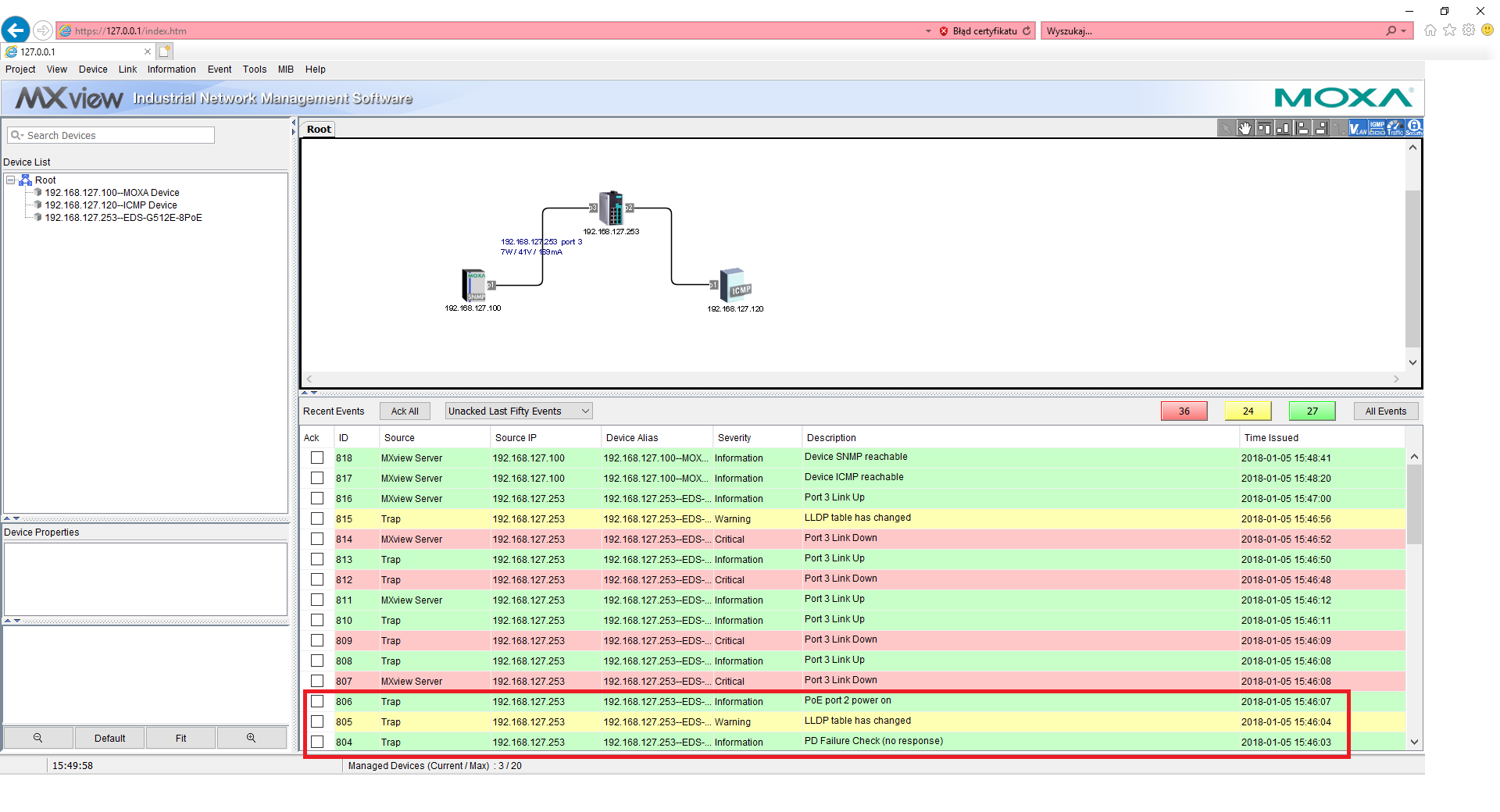Open the Link menu
The height and width of the screenshot is (812, 1500).
[x=127, y=69]
